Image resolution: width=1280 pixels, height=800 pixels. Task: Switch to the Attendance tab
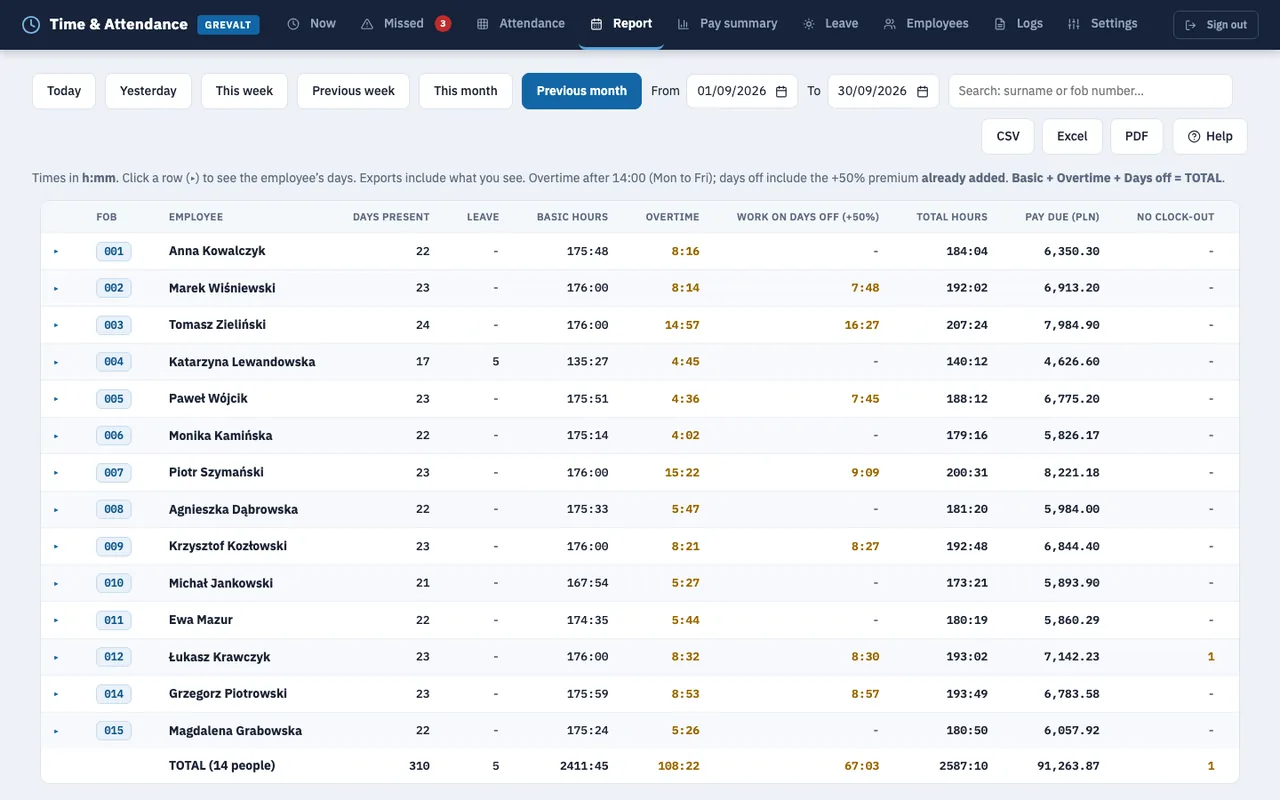[520, 23]
